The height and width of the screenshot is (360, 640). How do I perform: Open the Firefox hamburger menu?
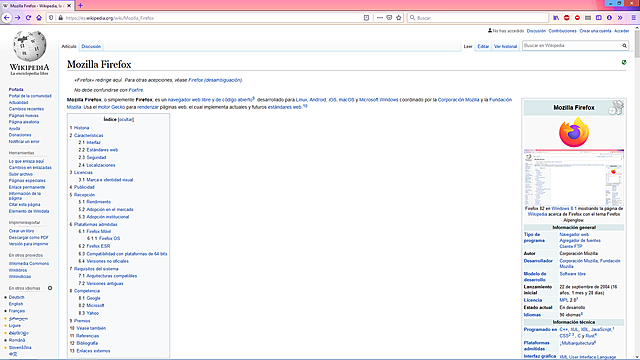(633, 18)
